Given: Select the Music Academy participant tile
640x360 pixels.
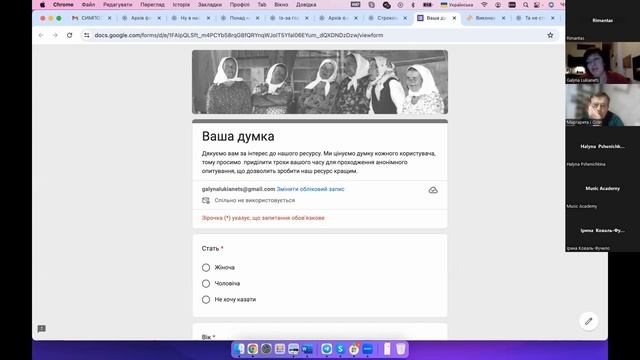Looking at the screenshot, I should 602,189.
